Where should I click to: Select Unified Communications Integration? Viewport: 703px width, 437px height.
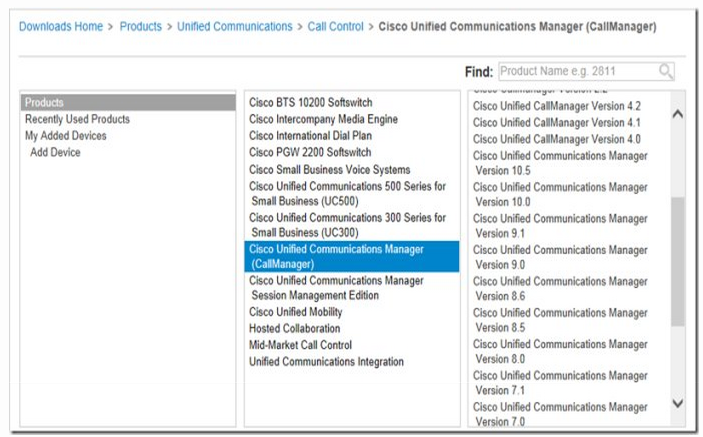[x=326, y=362]
